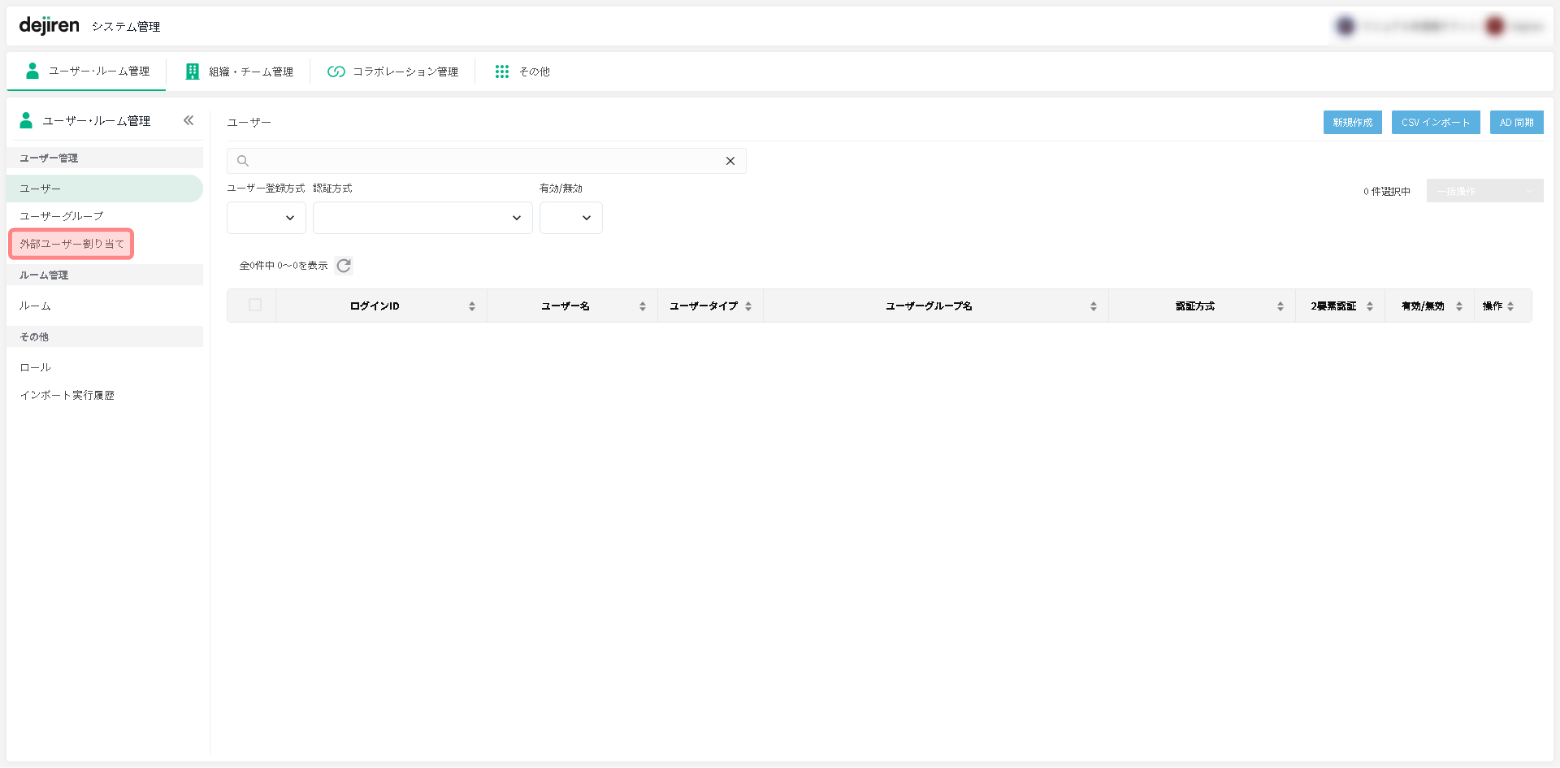Click the 新規作成 button
The image size is (1560, 768).
click(1352, 122)
